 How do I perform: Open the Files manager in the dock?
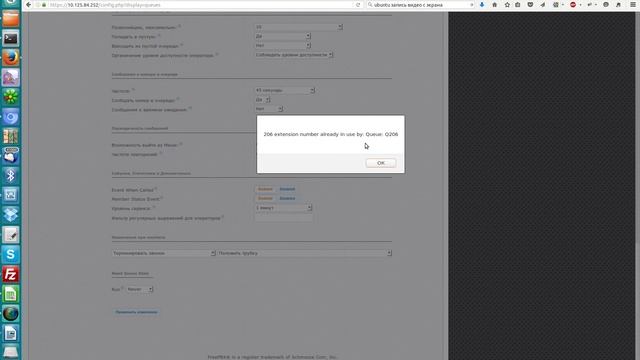coord(11,19)
